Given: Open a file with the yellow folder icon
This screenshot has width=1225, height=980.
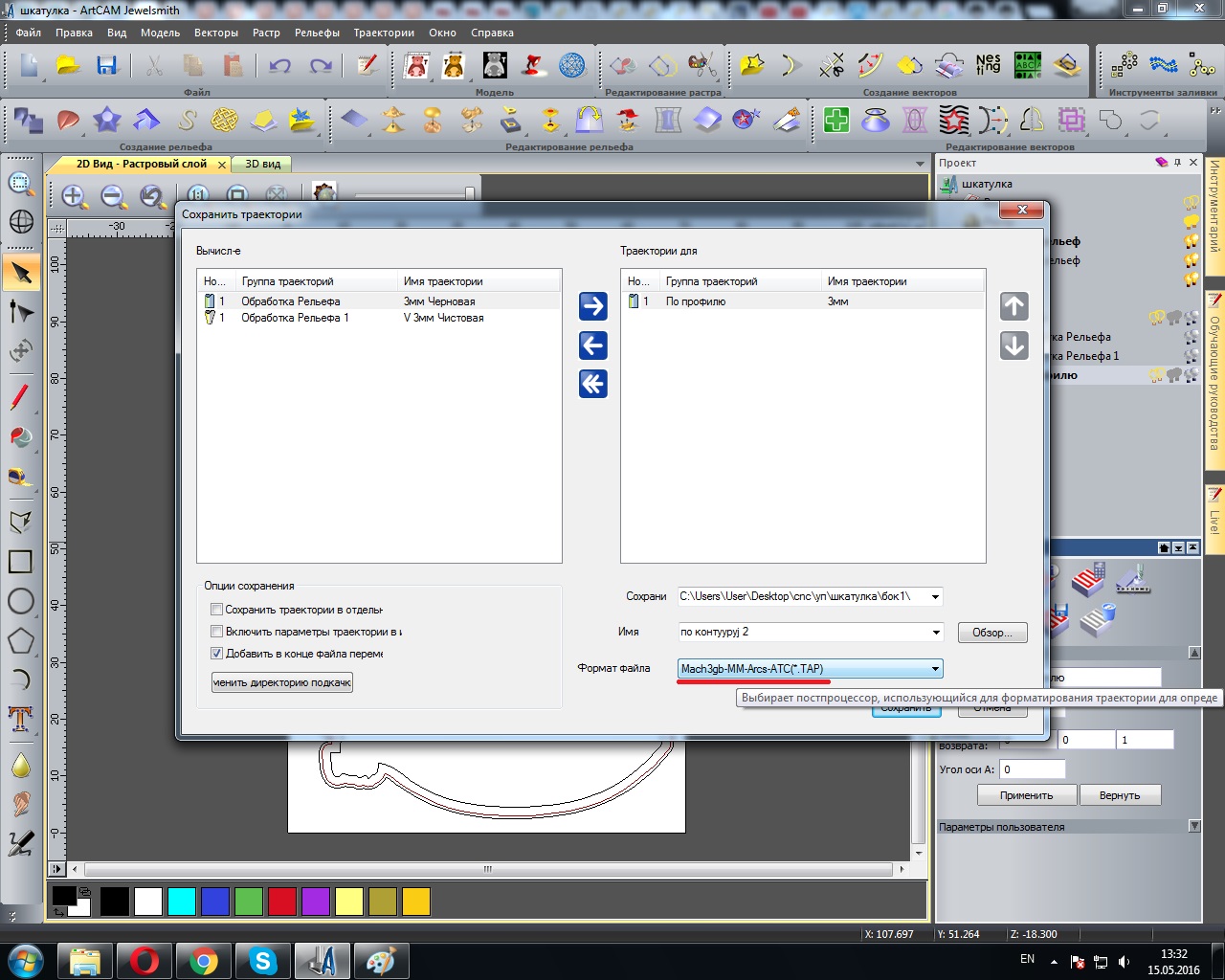Looking at the screenshot, I should 67,65.
